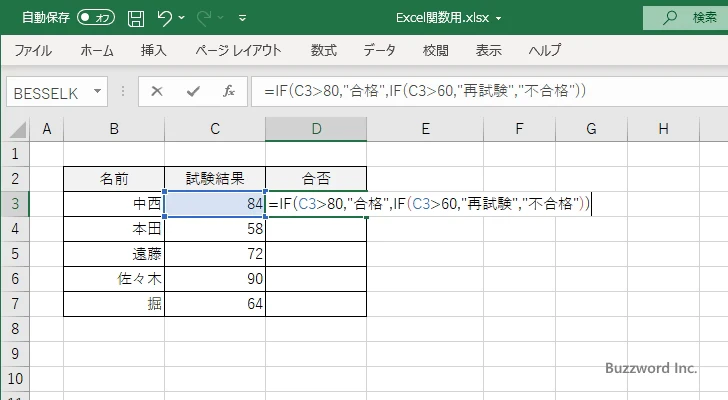Click the 合否 header cell
Image resolution: width=728 pixels, height=400 pixels.
coord(316,179)
